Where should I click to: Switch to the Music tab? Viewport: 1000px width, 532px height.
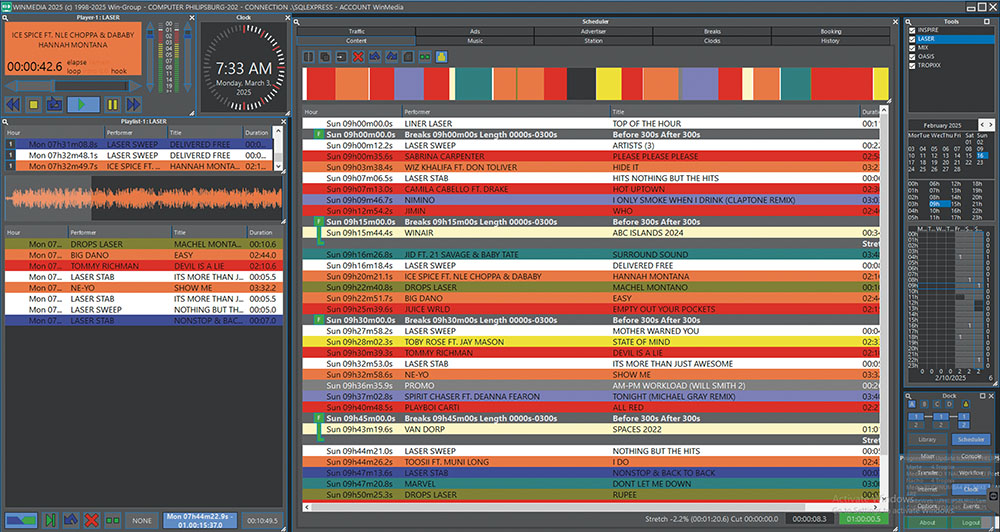[x=475, y=41]
